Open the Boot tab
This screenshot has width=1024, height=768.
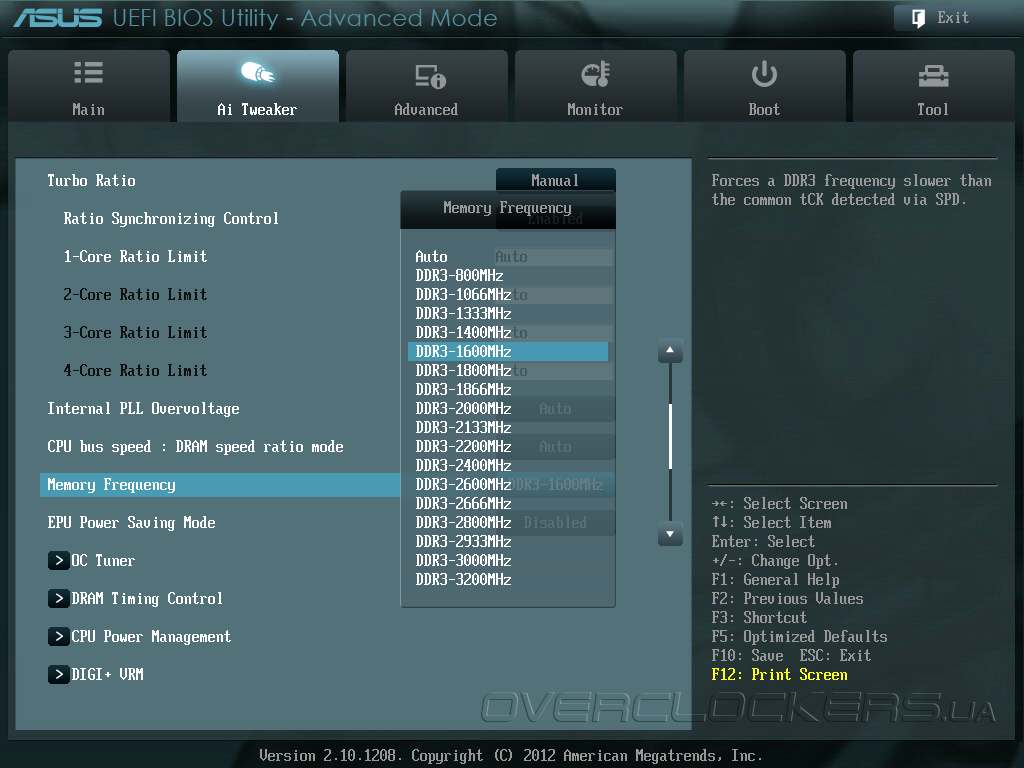(x=764, y=86)
